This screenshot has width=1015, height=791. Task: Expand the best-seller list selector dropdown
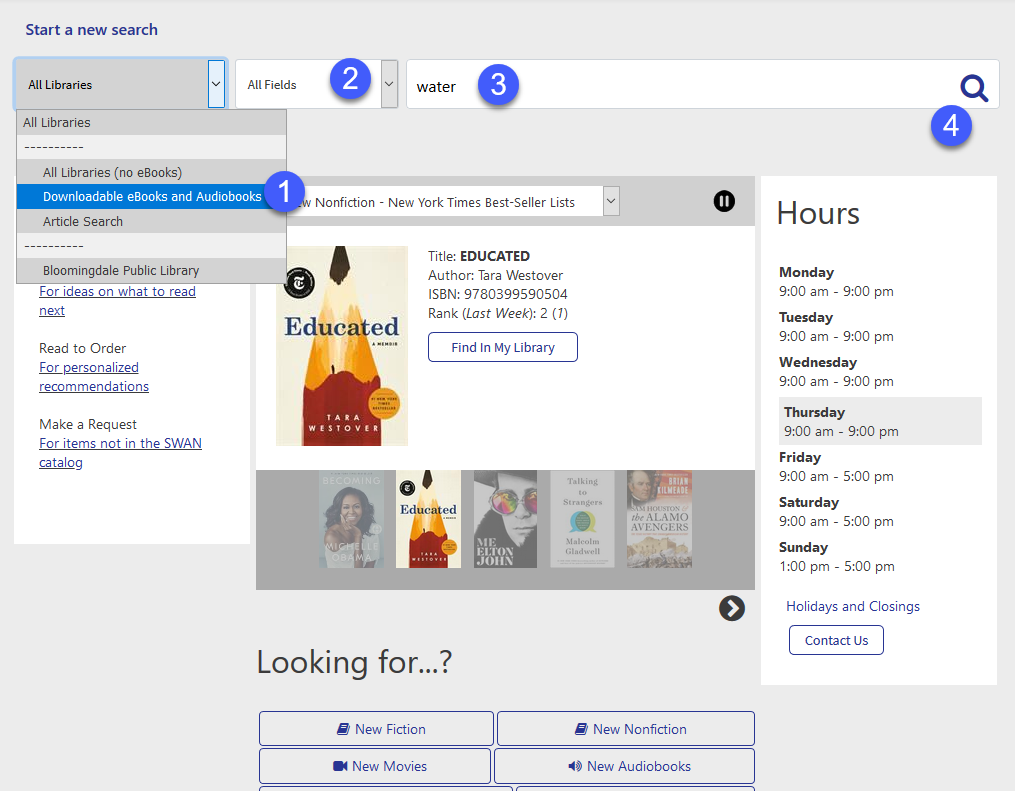pyautogui.click(x=610, y=201)
